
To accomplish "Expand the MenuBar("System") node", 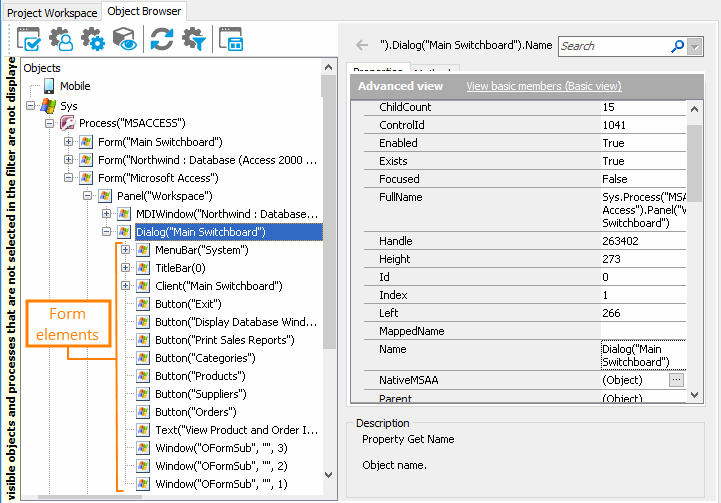I will [126, 250].
